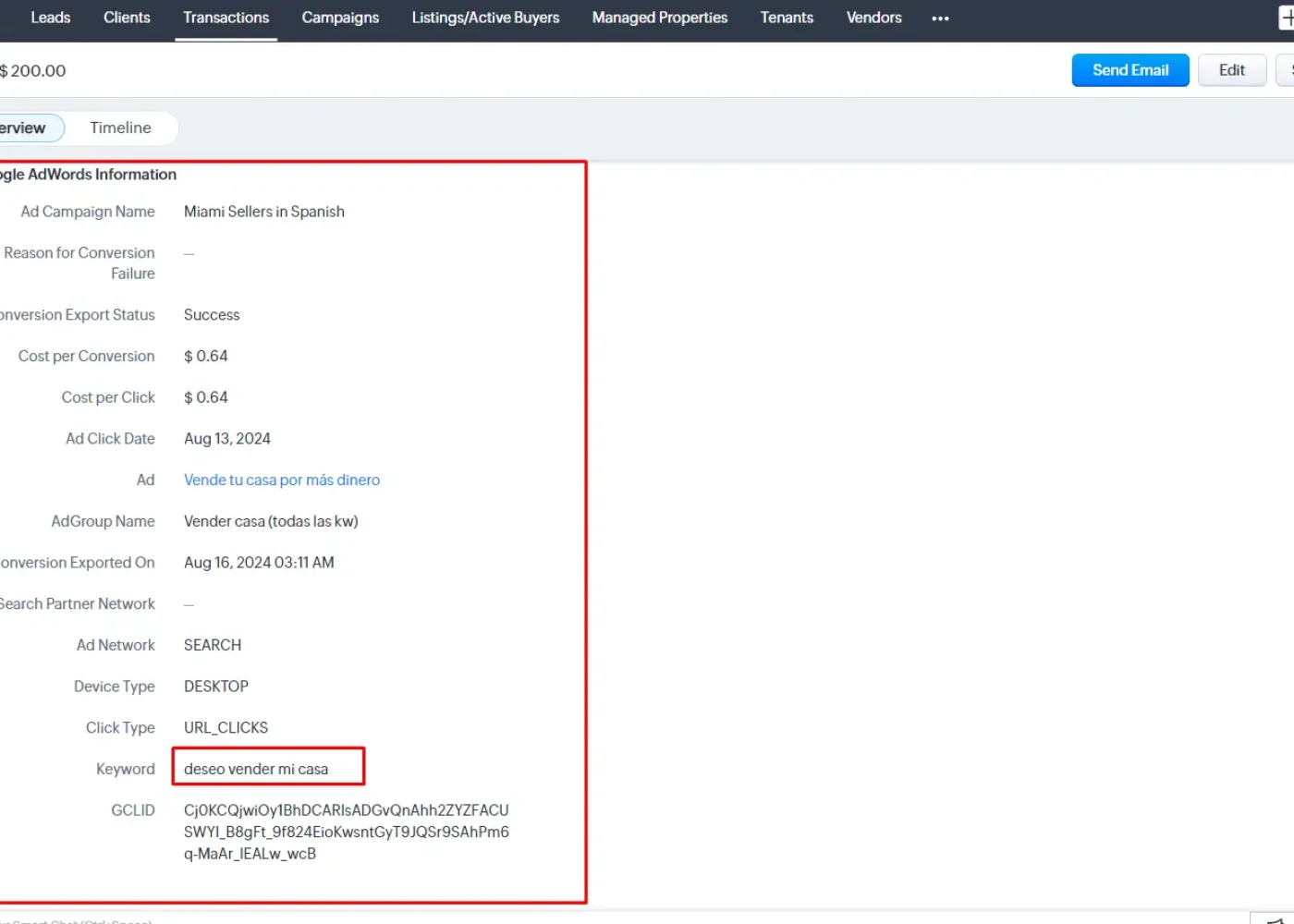Select the Transactions tab
The image size is (1294, 924).
226,18
